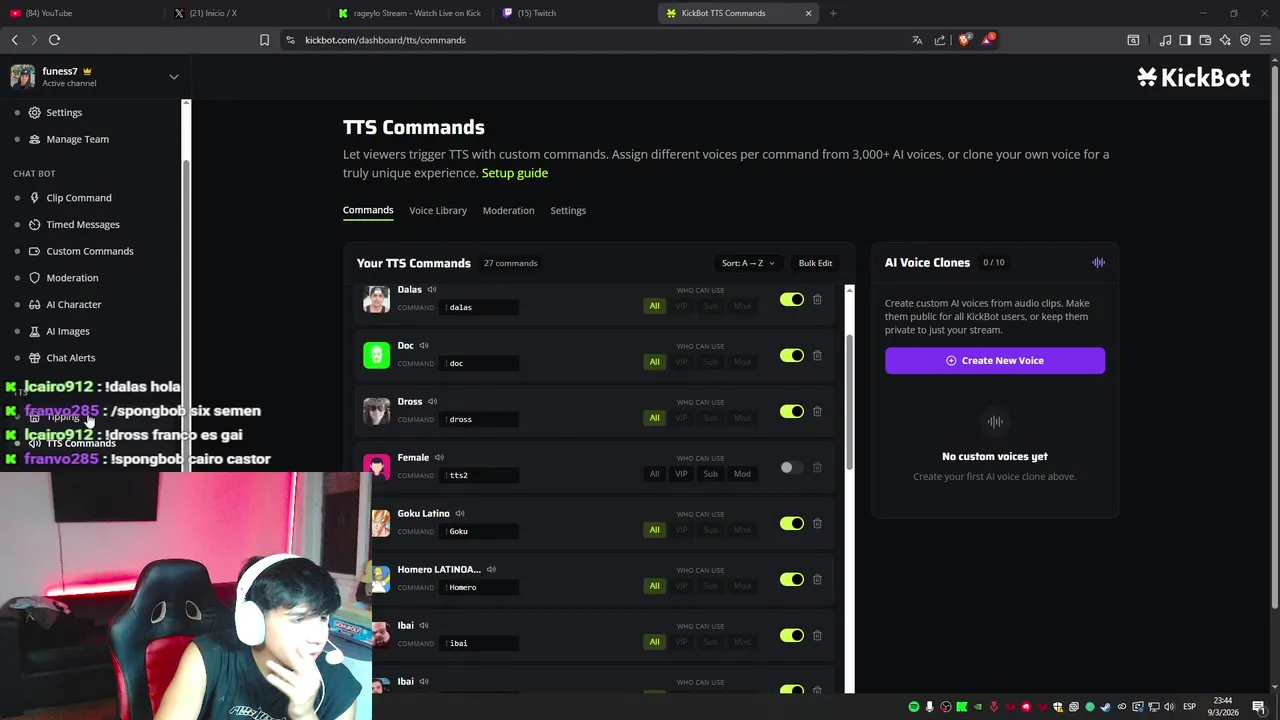Select Mod permission for the Female command

coord(742,474)
